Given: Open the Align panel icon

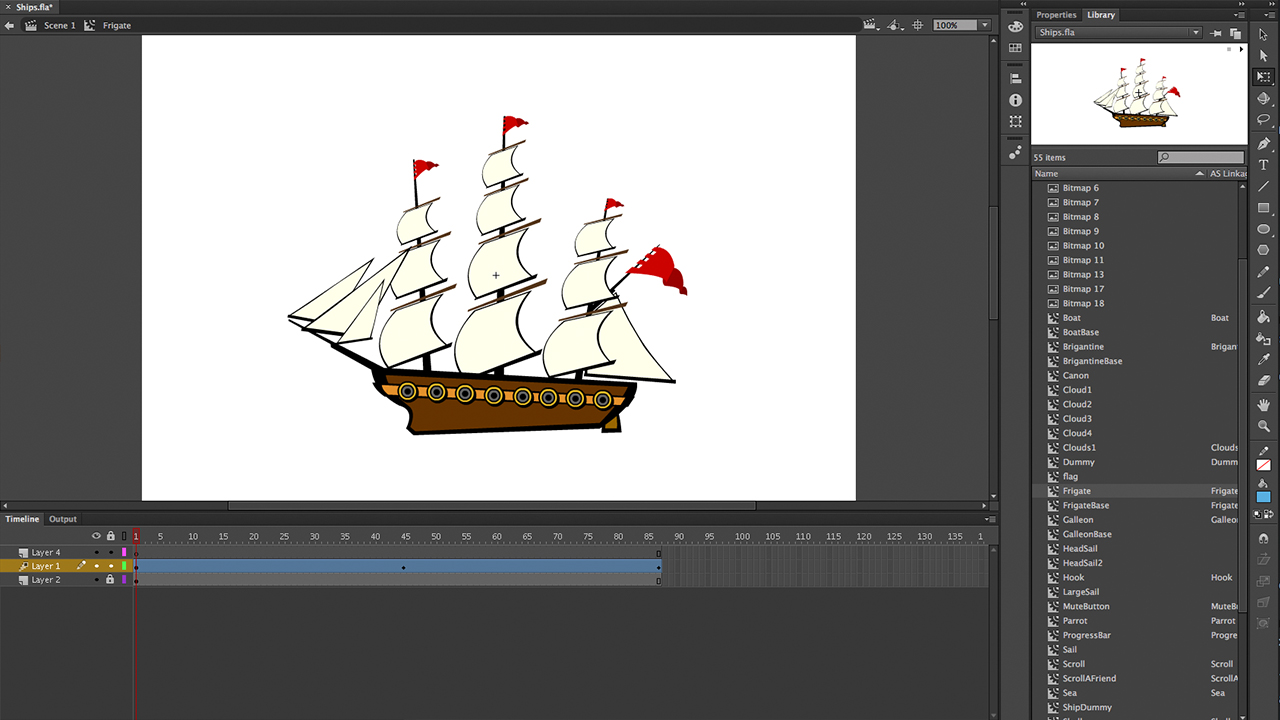Looking at the screenshot, I should (x=1016, y=78).
